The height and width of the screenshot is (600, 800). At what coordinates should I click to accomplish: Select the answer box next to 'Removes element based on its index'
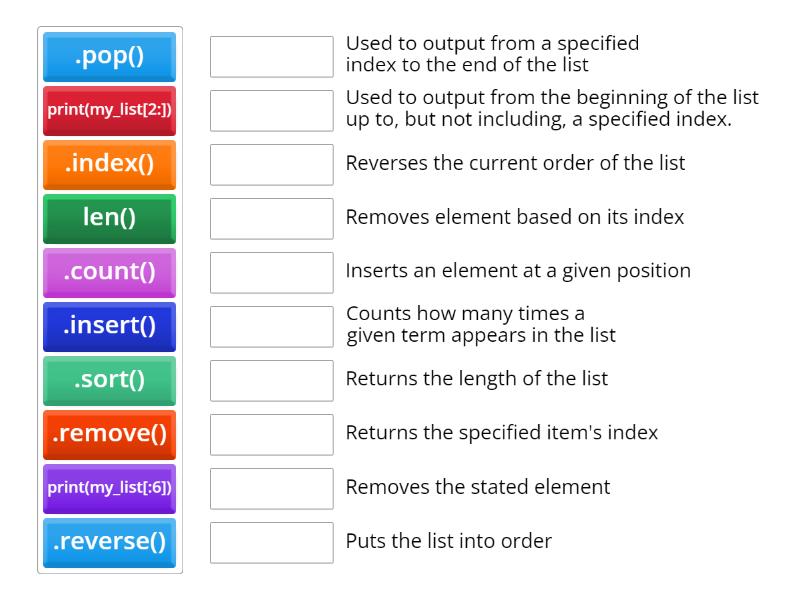tap(271, 218)
